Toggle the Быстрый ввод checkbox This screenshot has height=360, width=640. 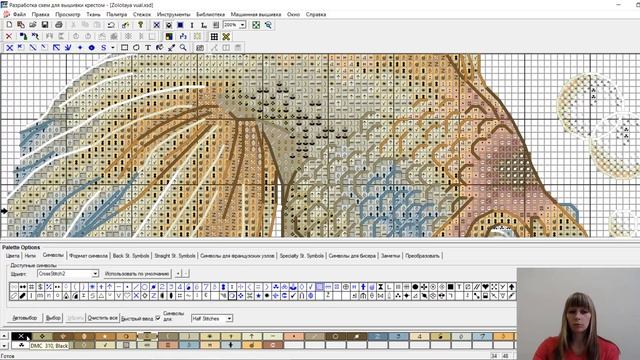(158, 318)
